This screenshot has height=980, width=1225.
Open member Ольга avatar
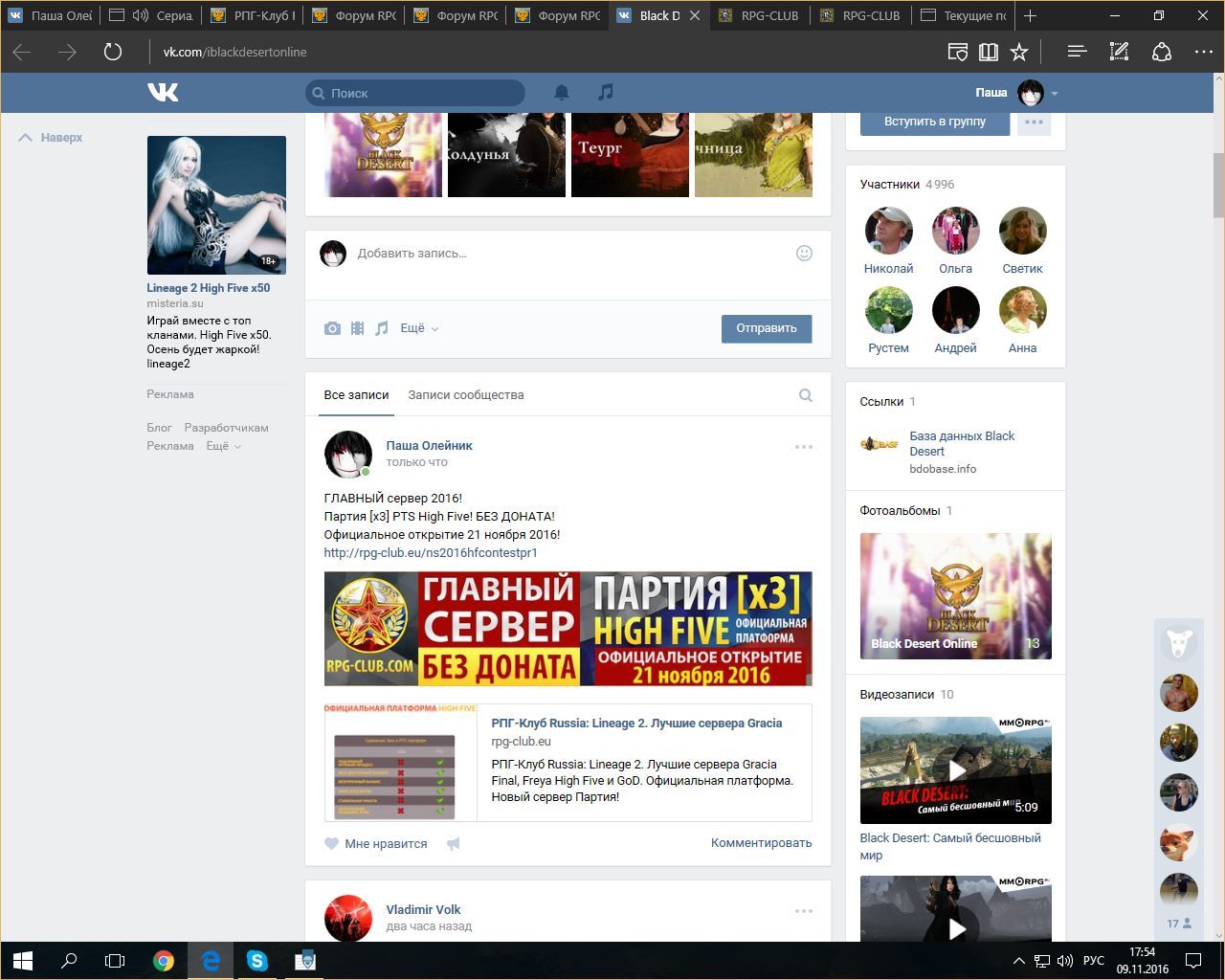(x=955, y=231)
